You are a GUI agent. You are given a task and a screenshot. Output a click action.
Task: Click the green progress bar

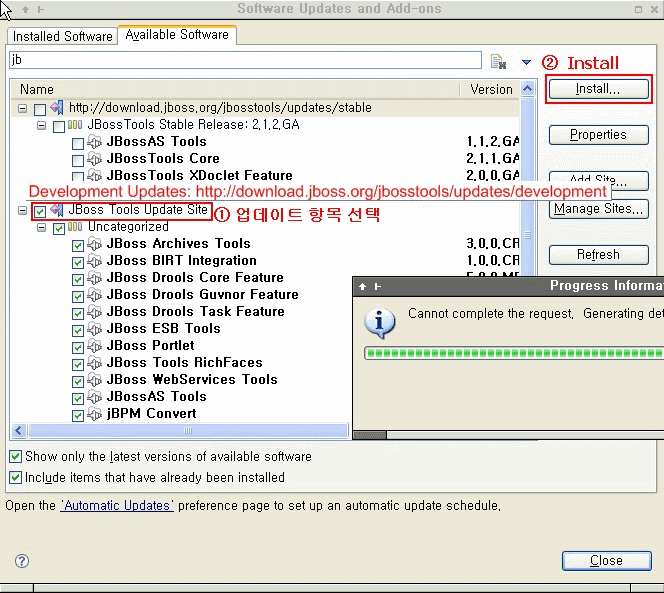click(514, 353)
